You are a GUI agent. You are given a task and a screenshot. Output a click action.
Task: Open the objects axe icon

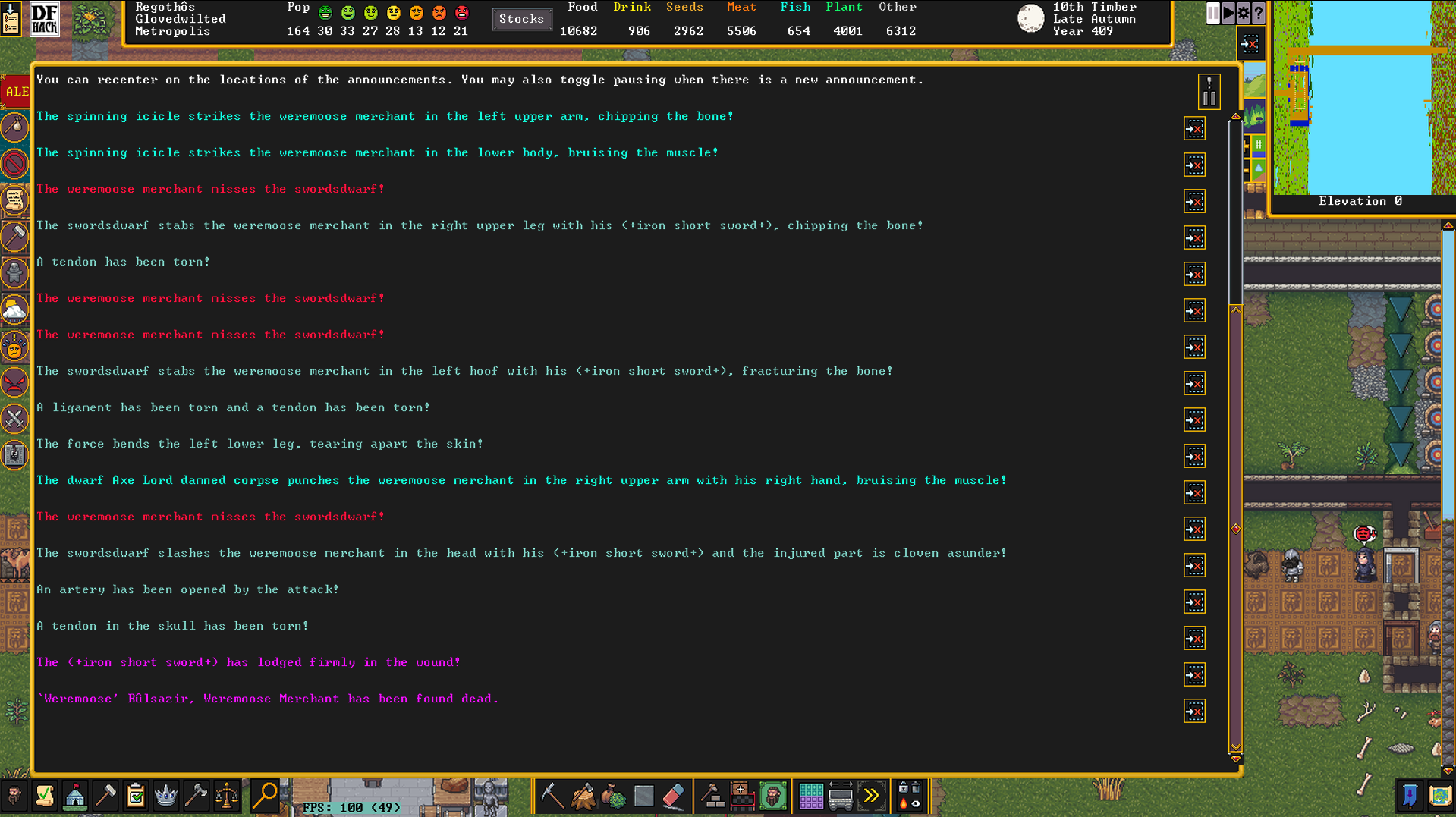coord(197,796)
